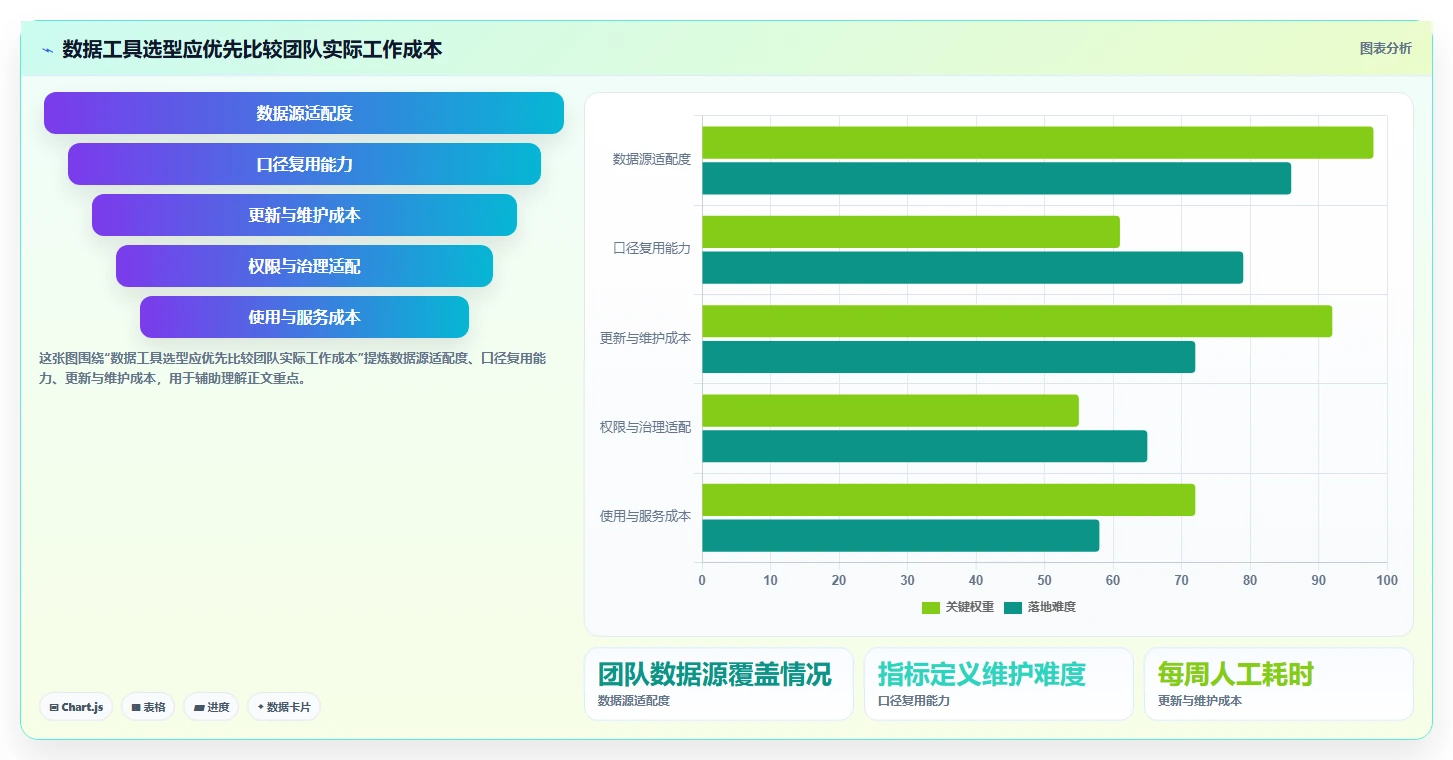Select the 使用与服务成本 funnel bar
This screenshot has height=760, width=1453.
click(304, 317)
